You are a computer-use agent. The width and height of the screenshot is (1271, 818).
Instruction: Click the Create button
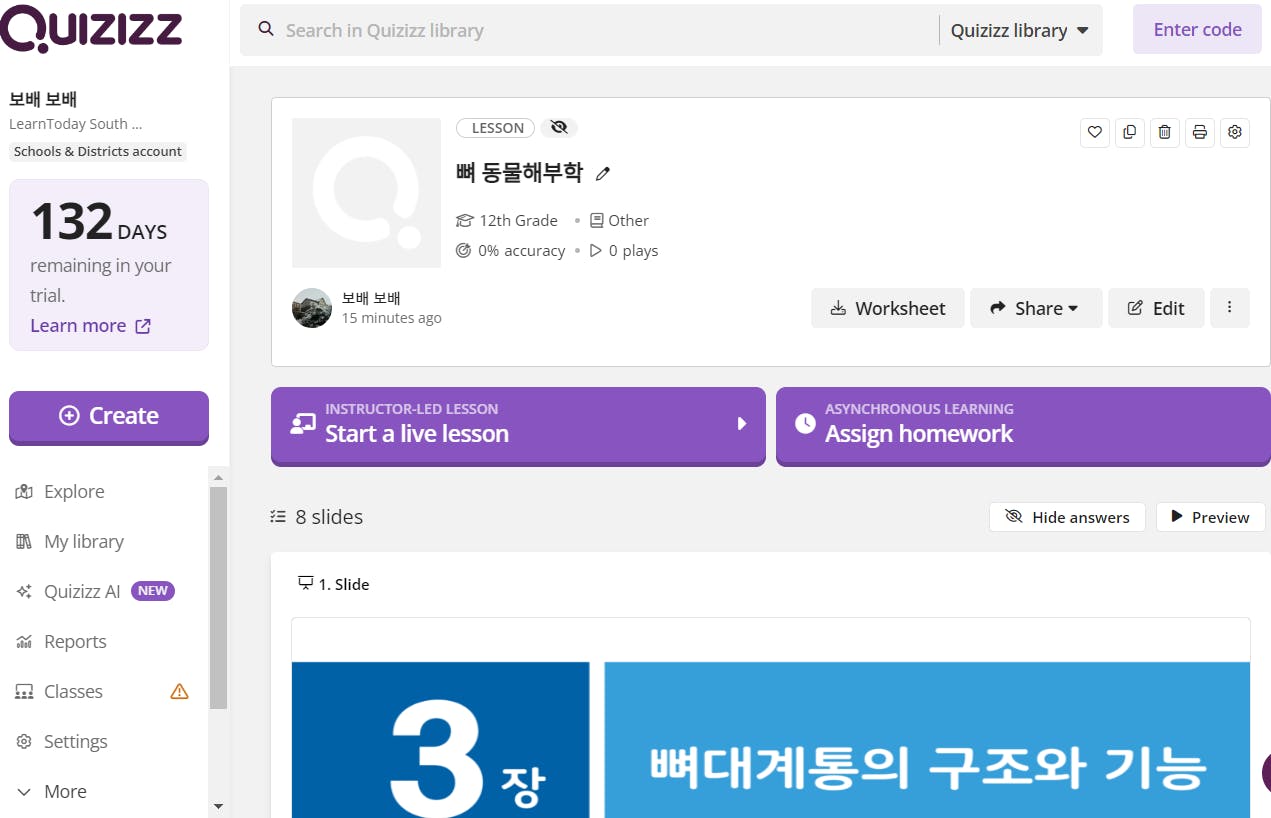coord(109,416)
